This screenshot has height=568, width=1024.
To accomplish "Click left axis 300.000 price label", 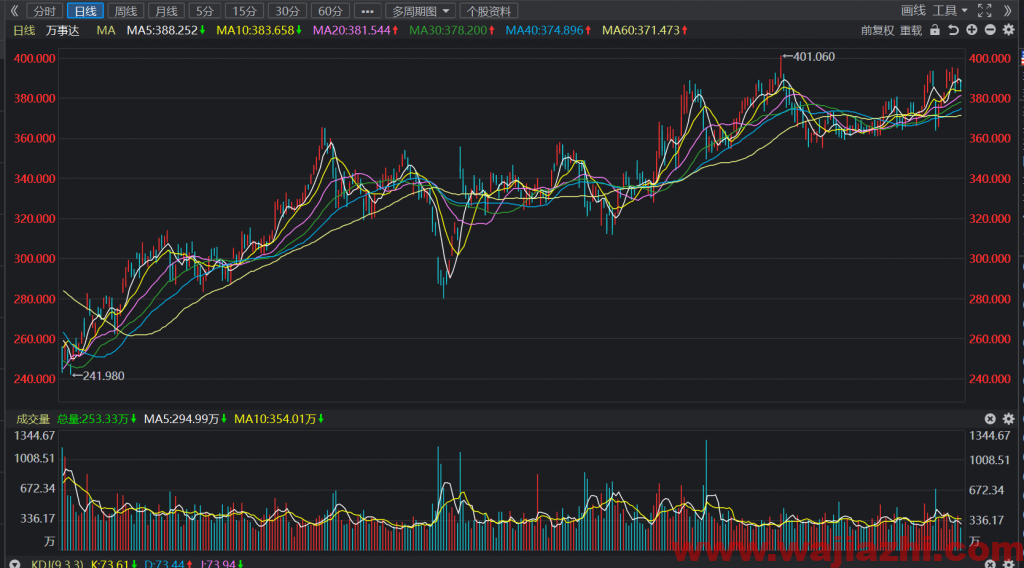I will coord(35,259).
